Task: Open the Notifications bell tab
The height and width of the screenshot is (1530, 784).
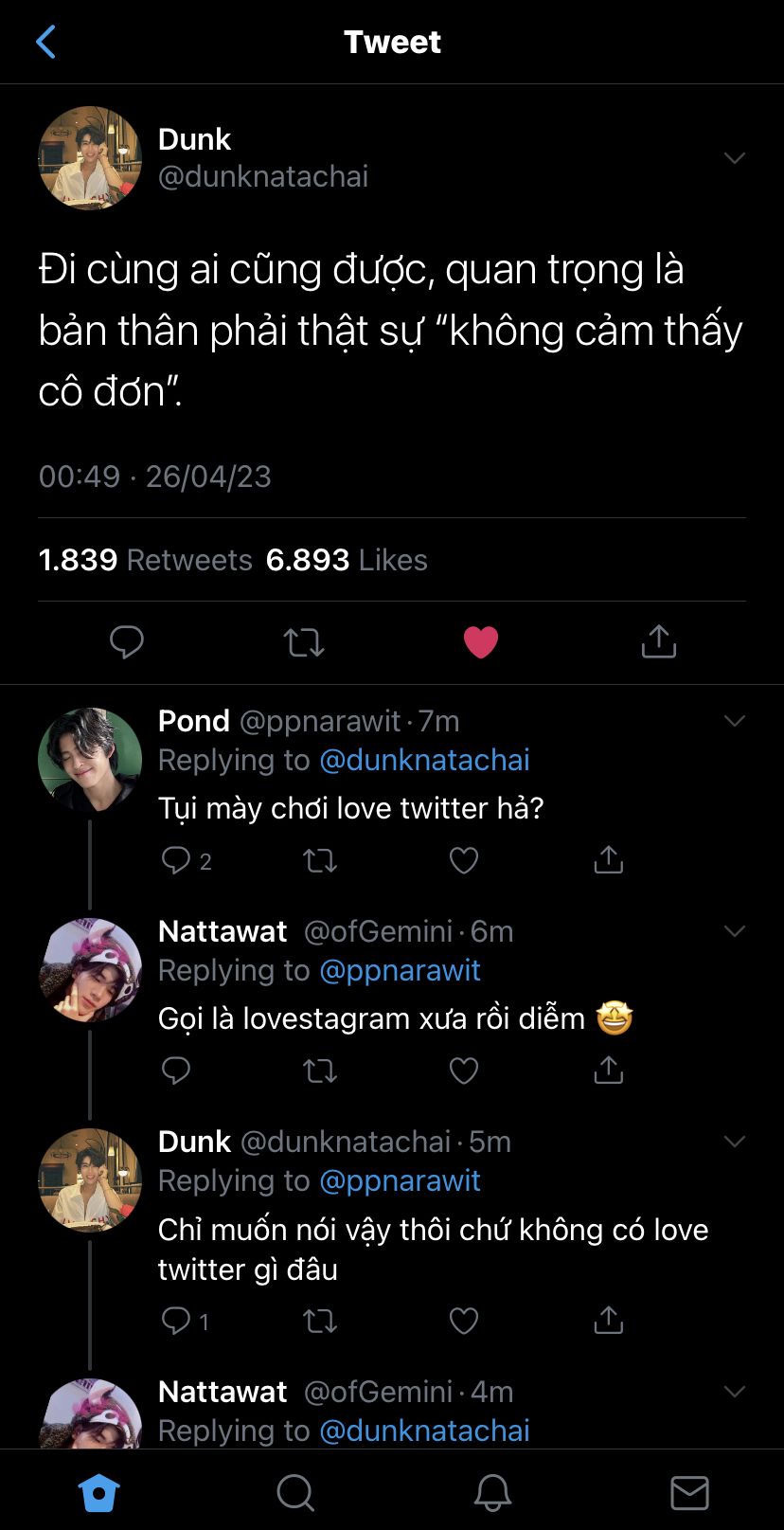Action: 492,1493
